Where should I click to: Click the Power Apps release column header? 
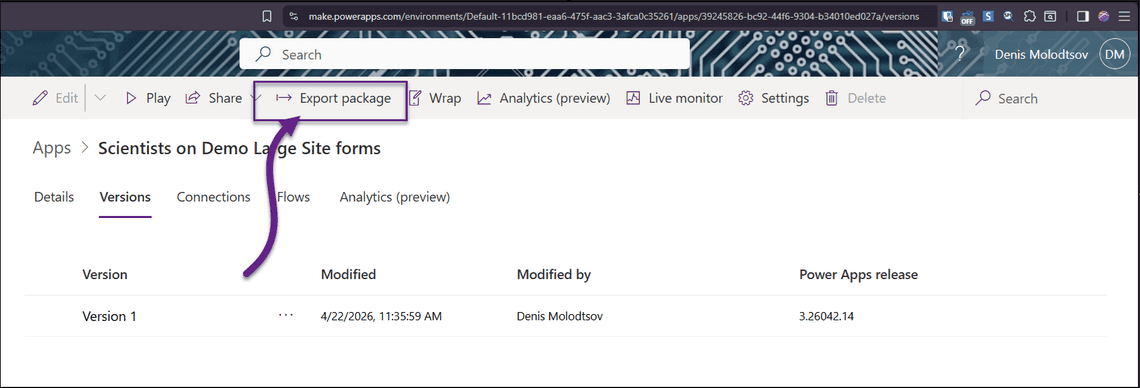click(x=859, y=275)
